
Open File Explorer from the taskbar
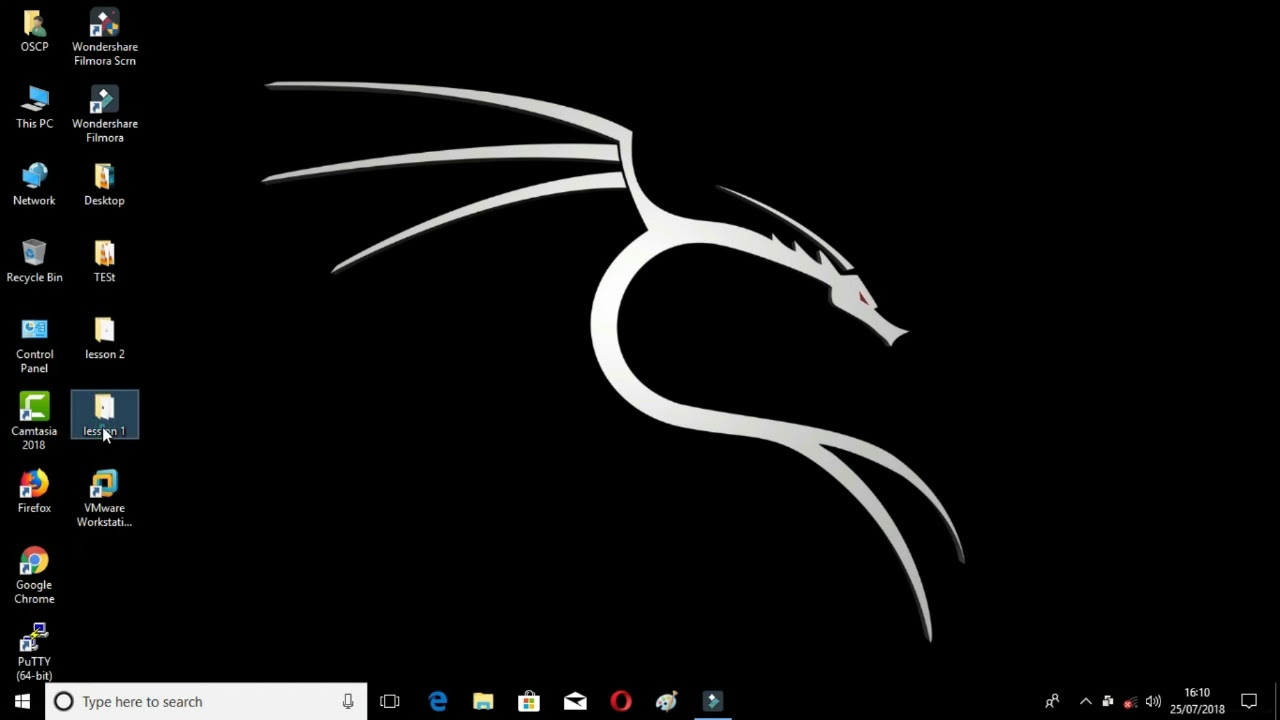[x=483, y=701]
